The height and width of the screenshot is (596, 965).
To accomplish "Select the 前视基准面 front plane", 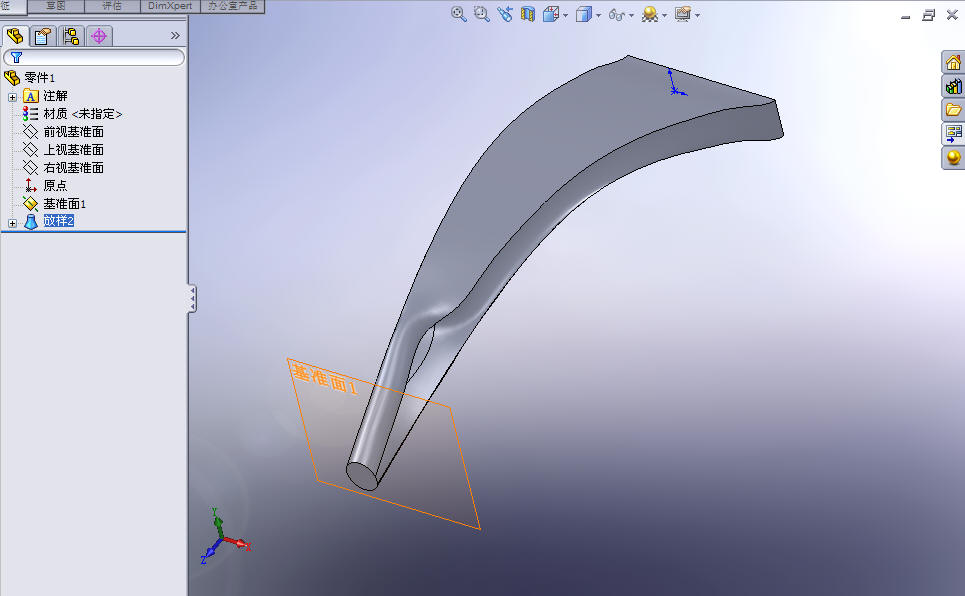I will click(x=73, y=132).
